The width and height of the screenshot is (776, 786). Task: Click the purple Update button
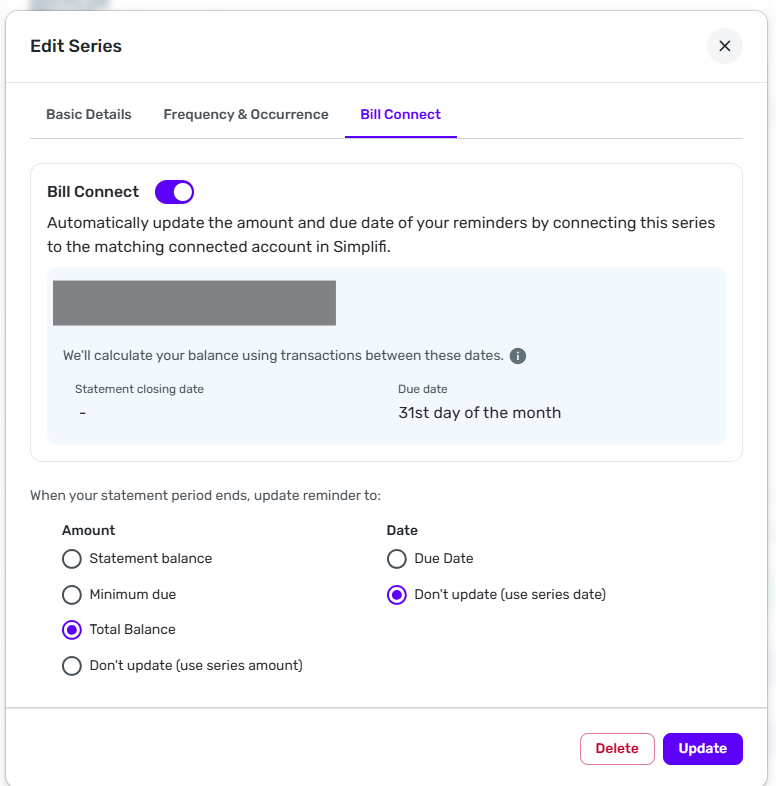(702, 748)
